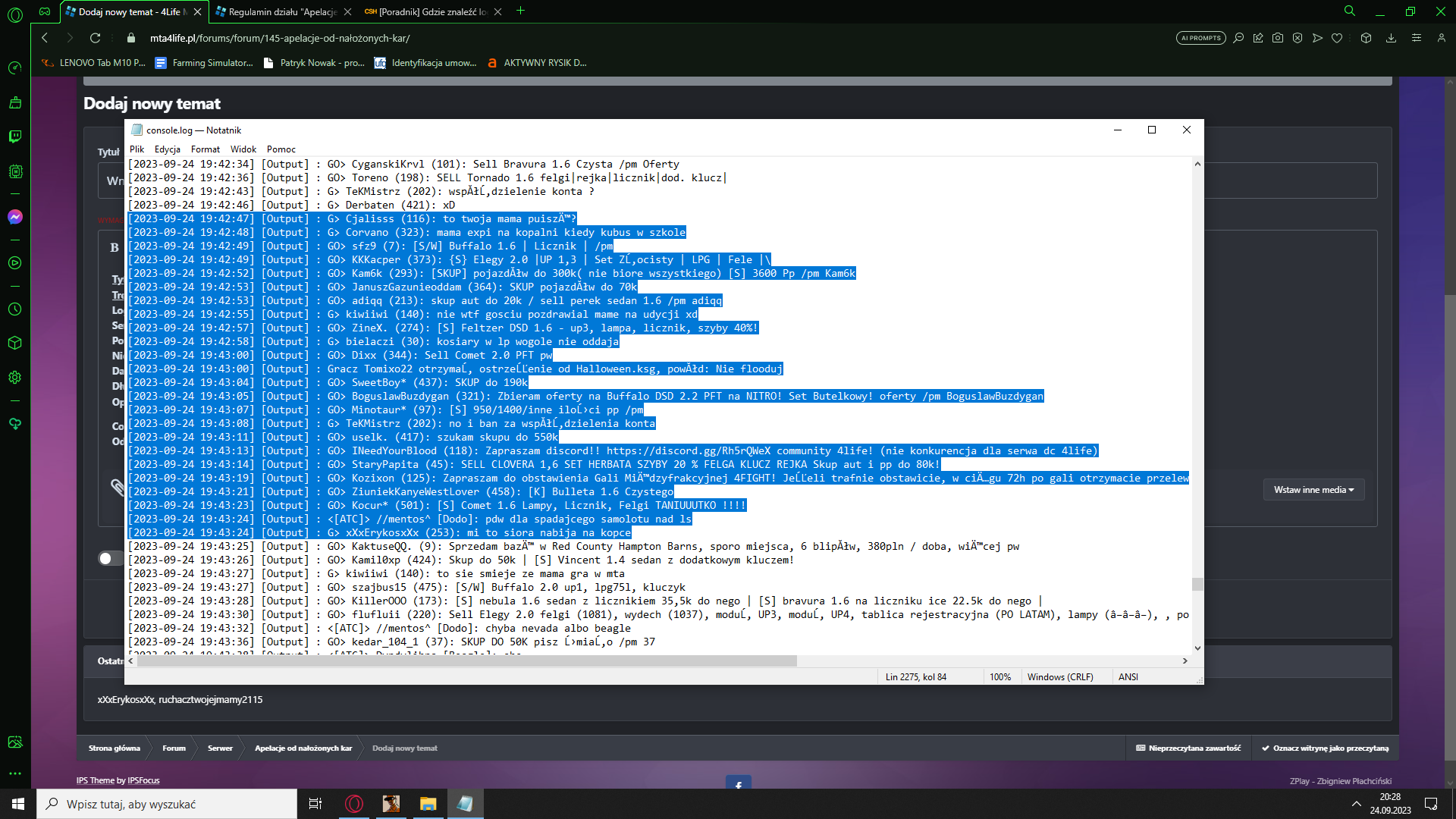Viewport: 1456px width, 819px height.
Task: Click the search icon in the browser tab bar
Action: (1350, 11)
